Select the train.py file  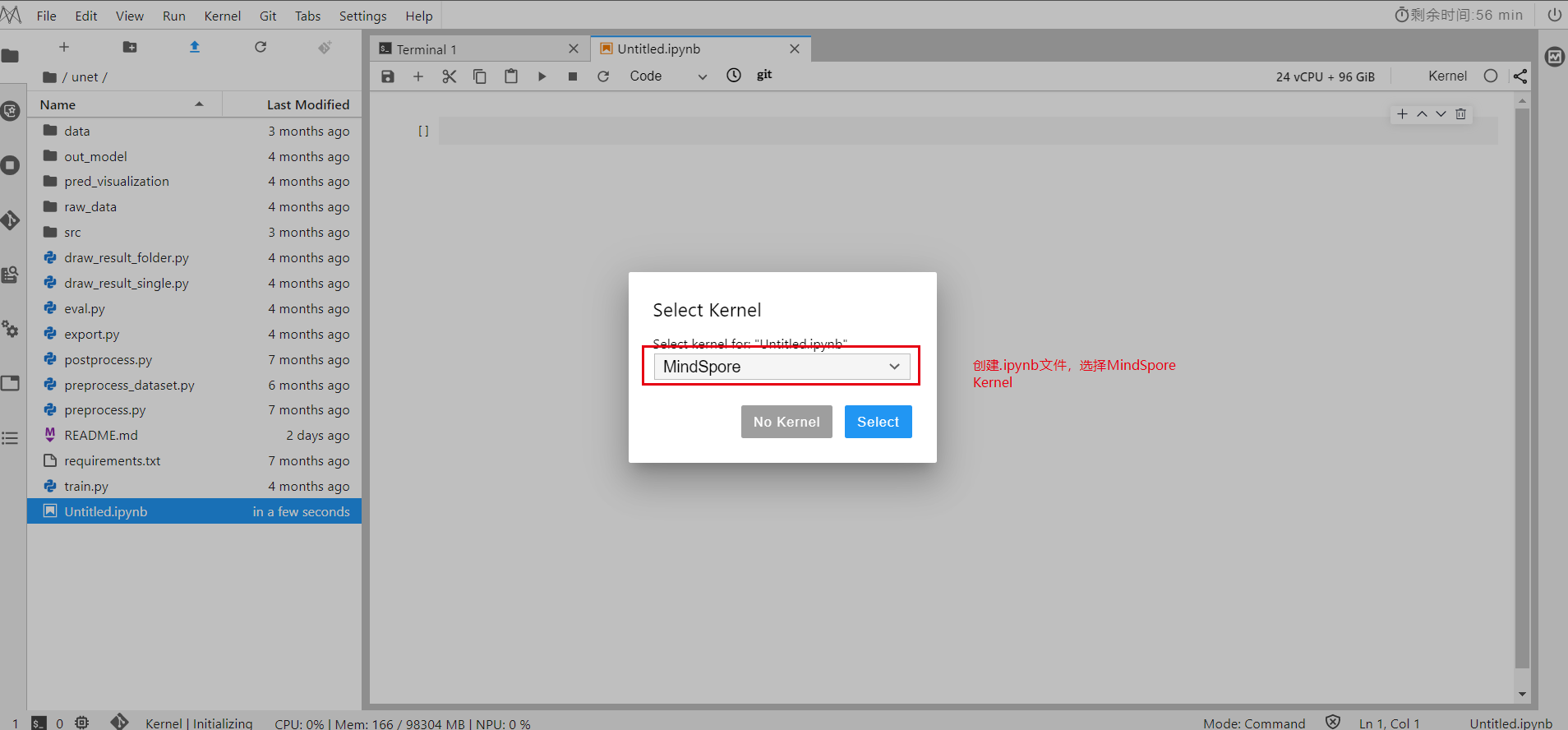(x=194, y=486)
